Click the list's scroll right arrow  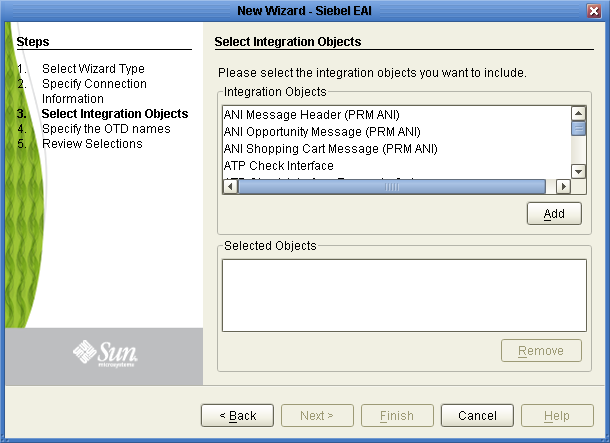[563, 187]
